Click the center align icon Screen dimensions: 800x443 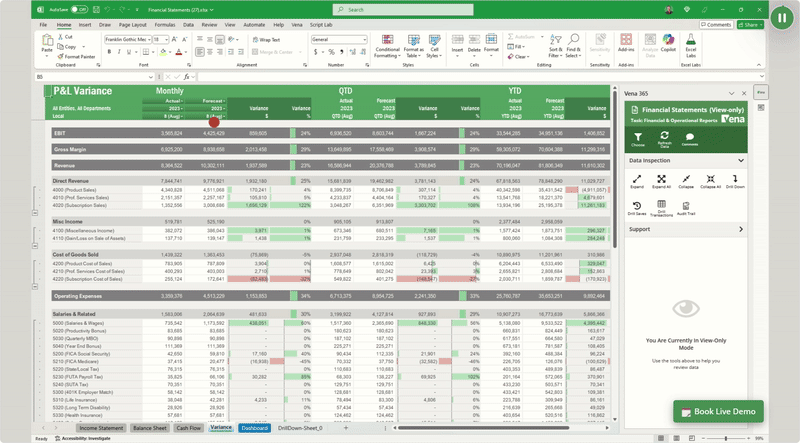pyautogui.click(x=210, y=52)
